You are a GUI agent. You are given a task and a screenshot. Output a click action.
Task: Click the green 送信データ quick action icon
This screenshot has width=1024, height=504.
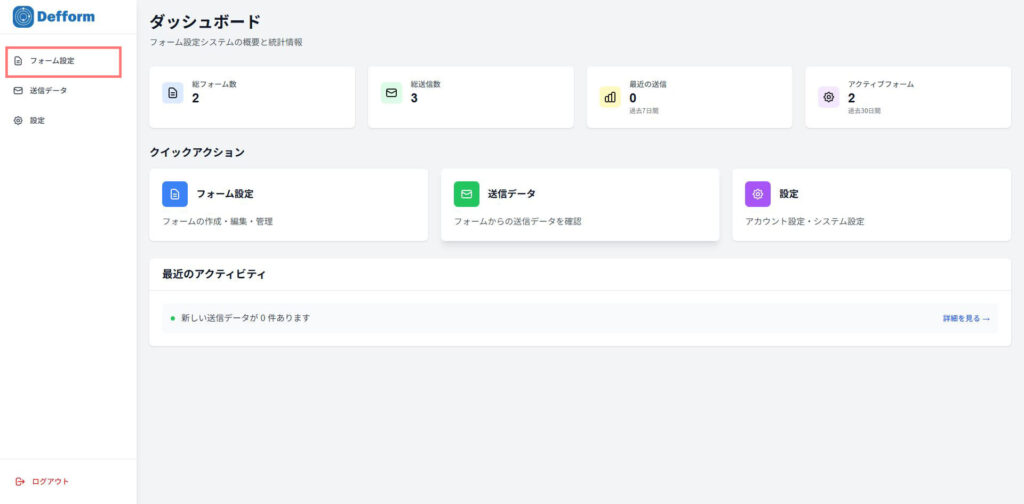(x=466, y=194)
